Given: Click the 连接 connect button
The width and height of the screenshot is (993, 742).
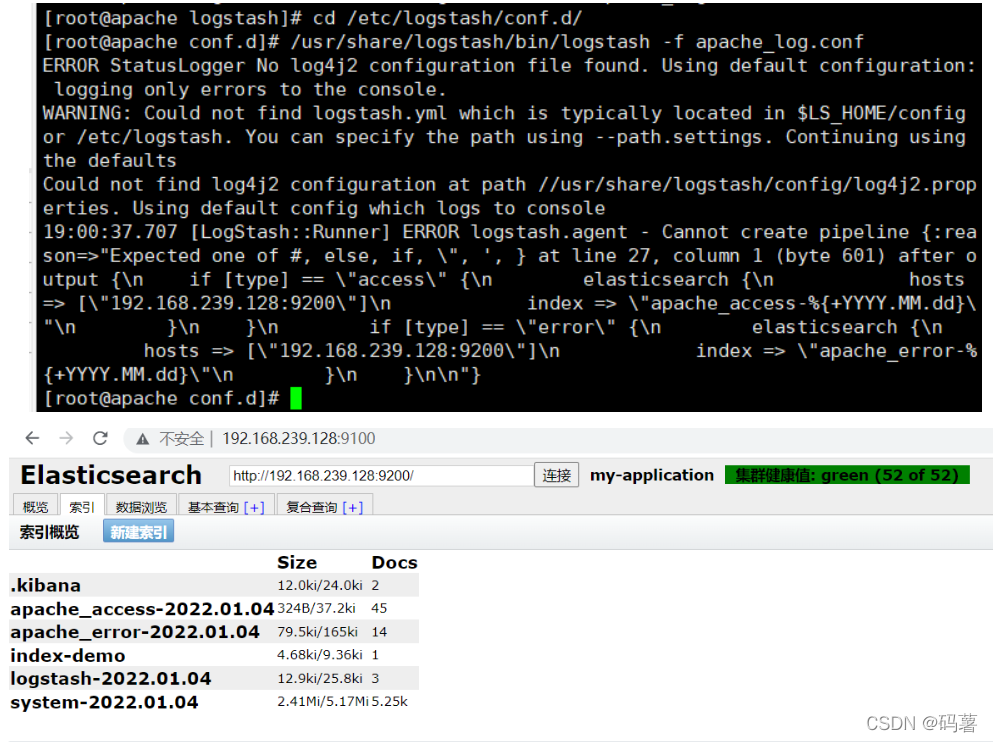Looking at the screenshot, I should (x=557, y=475).
